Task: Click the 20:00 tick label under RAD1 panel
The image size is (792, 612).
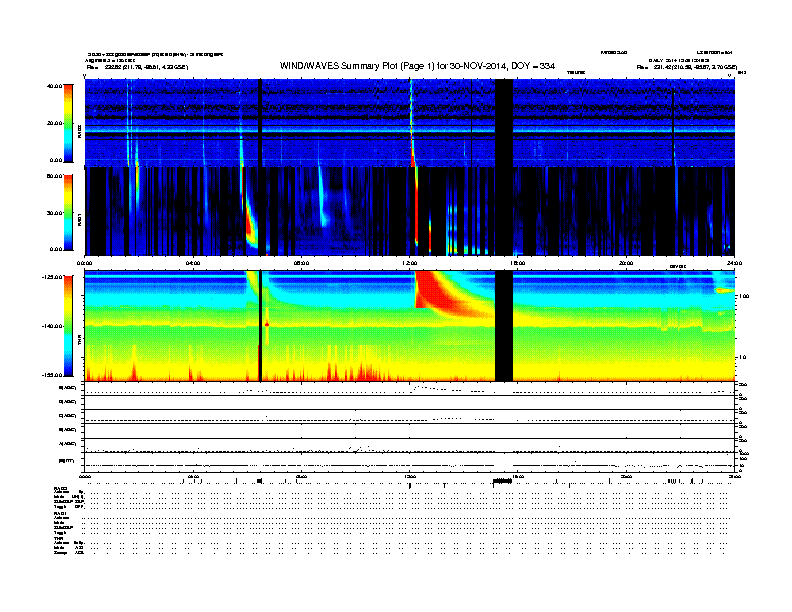Action: coord(626,263)
